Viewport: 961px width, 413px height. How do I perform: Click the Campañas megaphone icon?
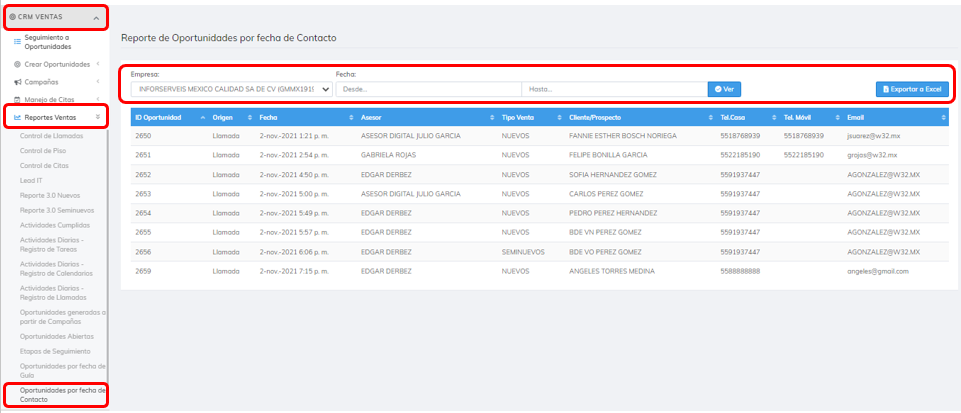(18, 81)
